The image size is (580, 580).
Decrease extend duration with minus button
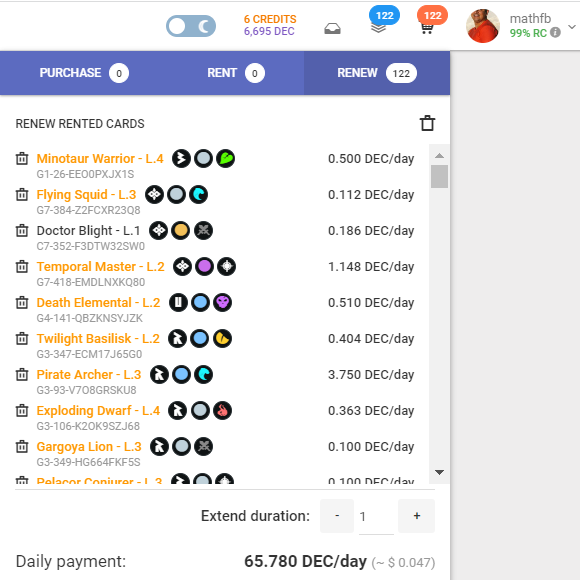337,516
